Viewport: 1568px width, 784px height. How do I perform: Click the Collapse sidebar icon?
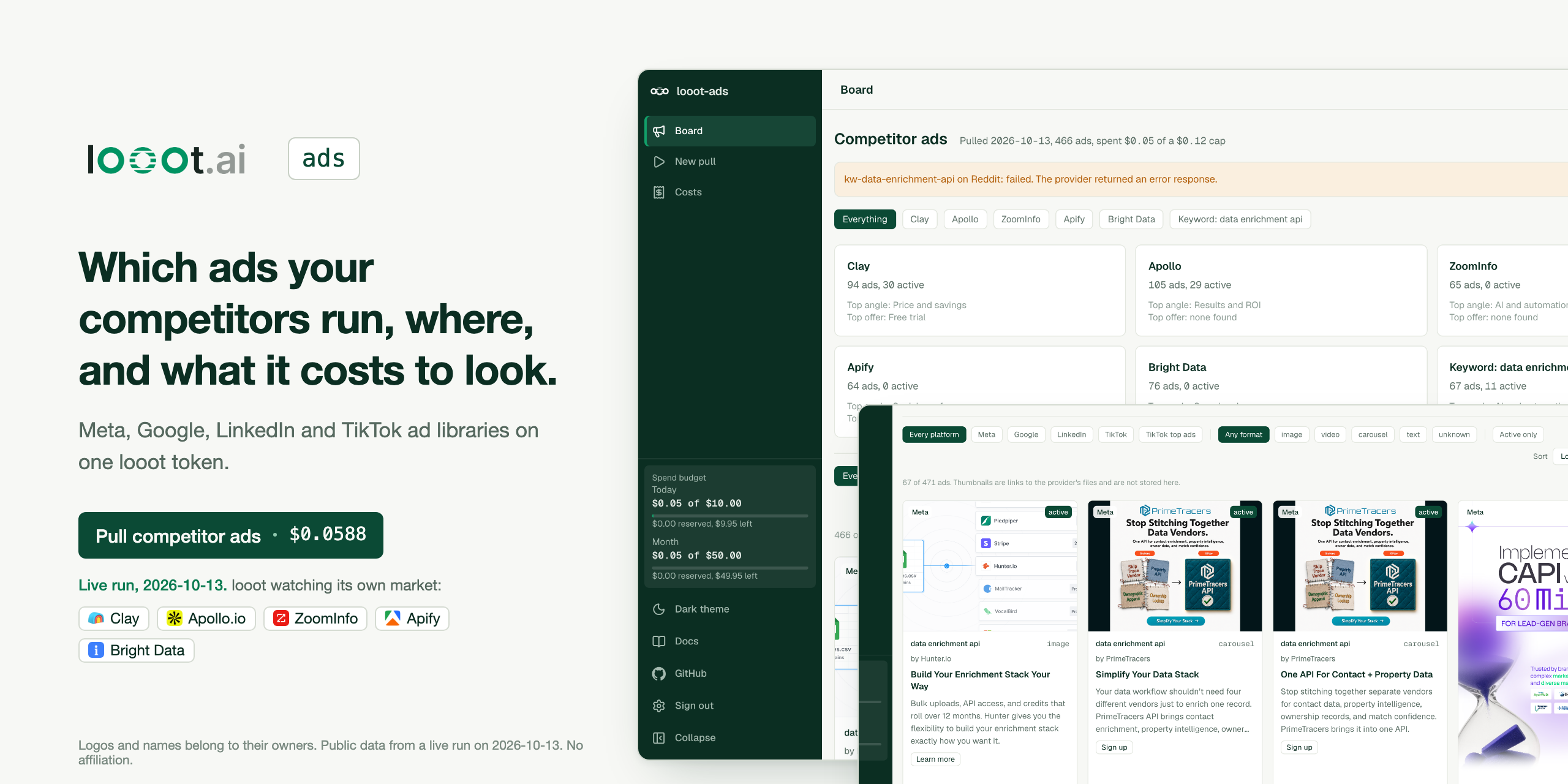(659, 738)
